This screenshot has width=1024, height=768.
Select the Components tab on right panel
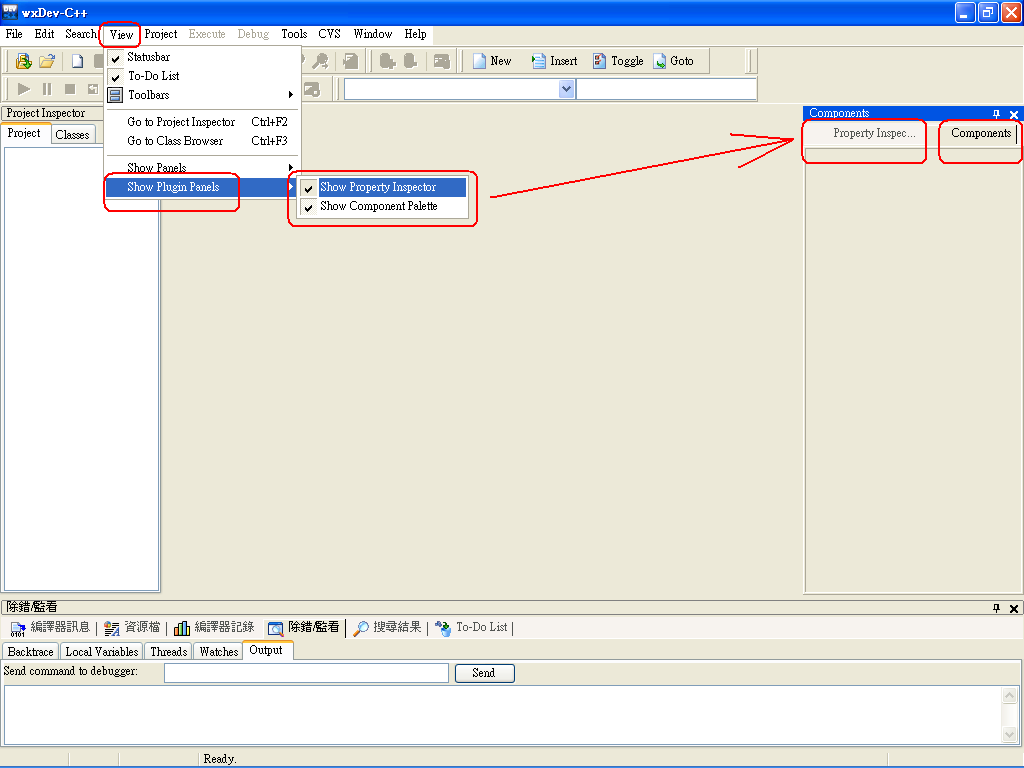981,133
